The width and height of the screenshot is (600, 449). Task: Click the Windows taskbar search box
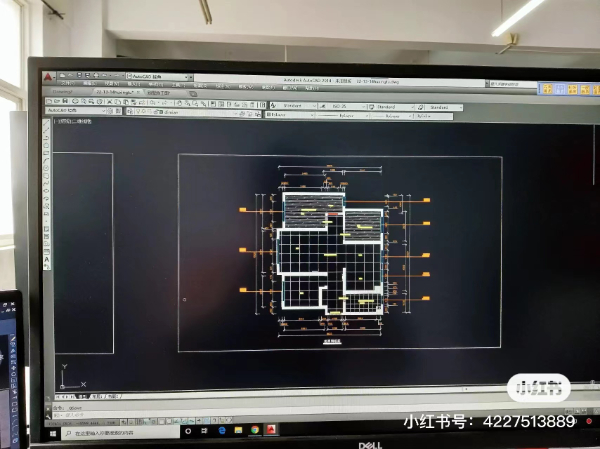coord(121,433)
